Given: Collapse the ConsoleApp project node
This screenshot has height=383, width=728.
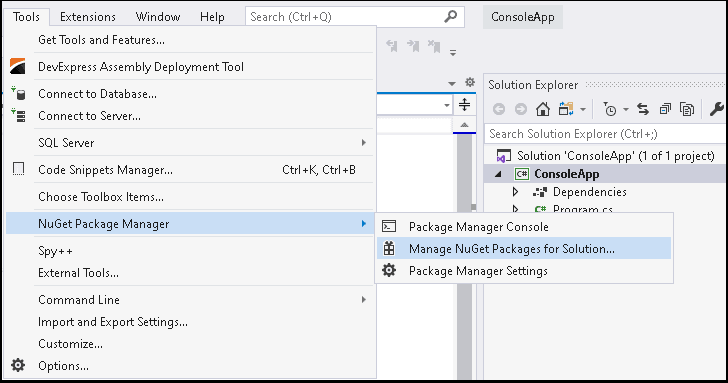Looking at the screenshot, I should coord(498,174).
